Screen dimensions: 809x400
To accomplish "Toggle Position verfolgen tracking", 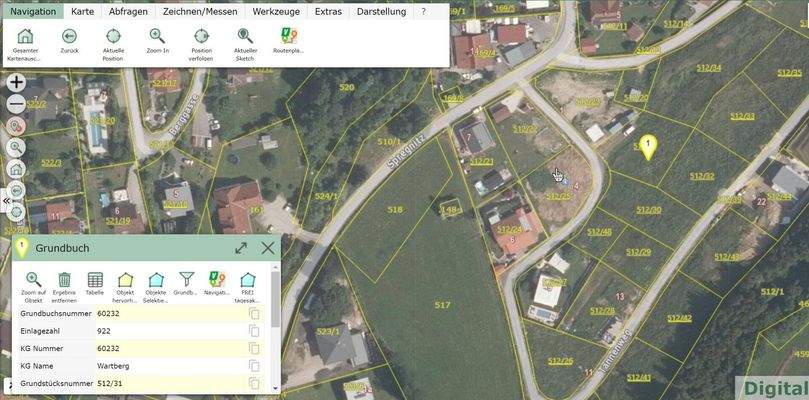I will 201,37.
